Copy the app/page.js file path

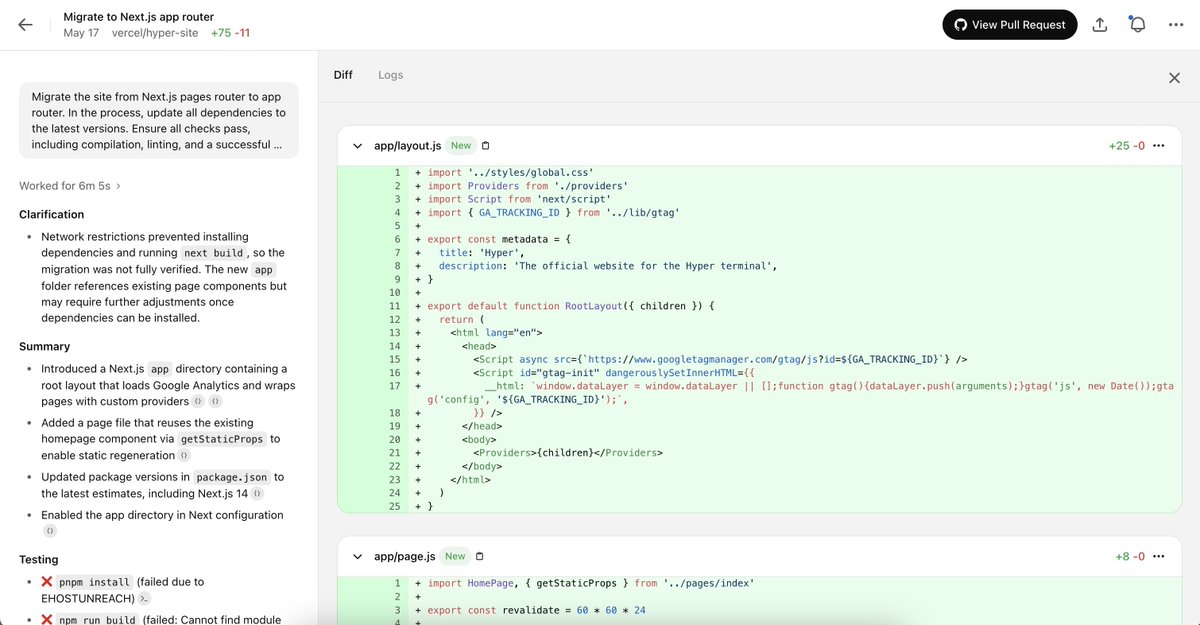tap(480, 557)
